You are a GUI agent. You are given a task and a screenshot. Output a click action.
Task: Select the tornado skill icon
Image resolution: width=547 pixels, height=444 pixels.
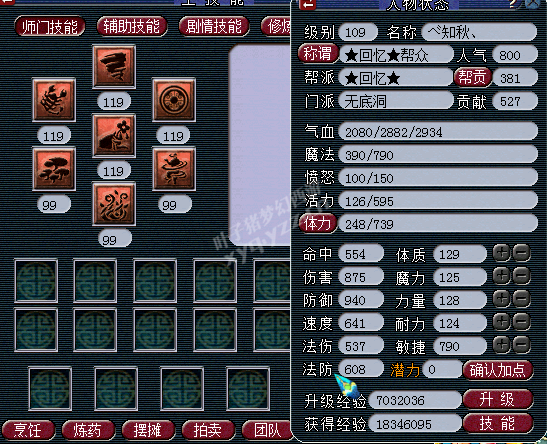[114, 66]
